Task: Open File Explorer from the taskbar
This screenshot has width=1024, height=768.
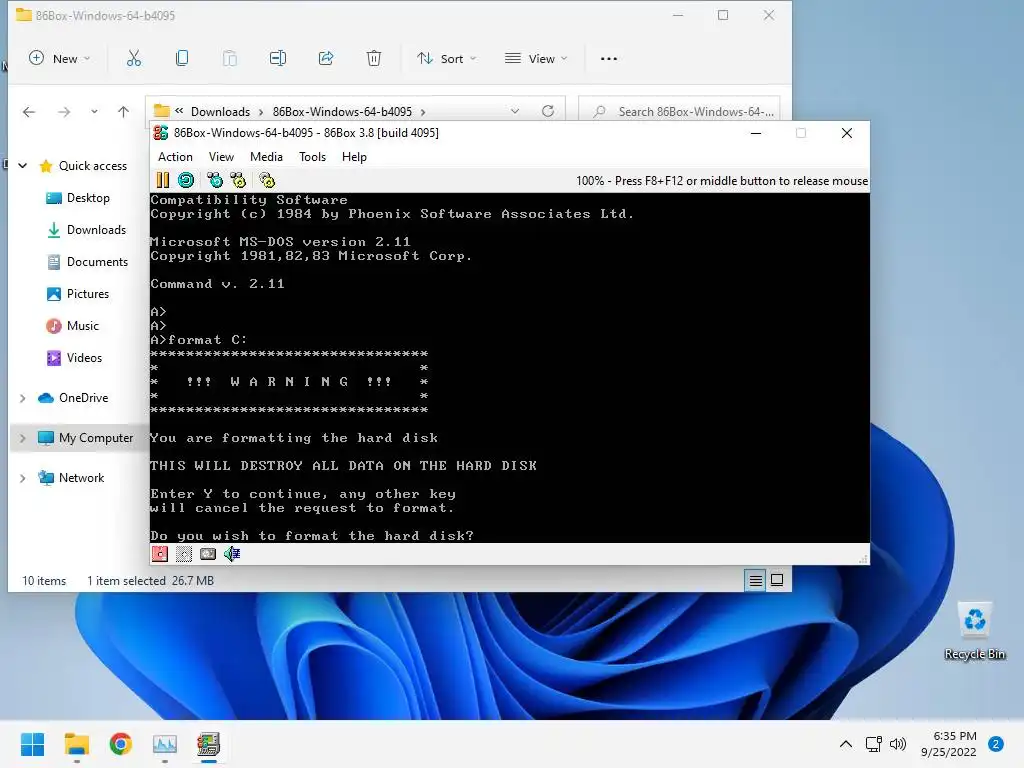Action: point(76,744)
